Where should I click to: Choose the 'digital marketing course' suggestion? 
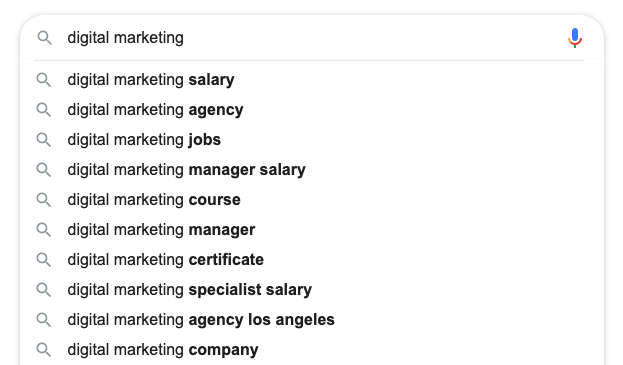point(312,200)
